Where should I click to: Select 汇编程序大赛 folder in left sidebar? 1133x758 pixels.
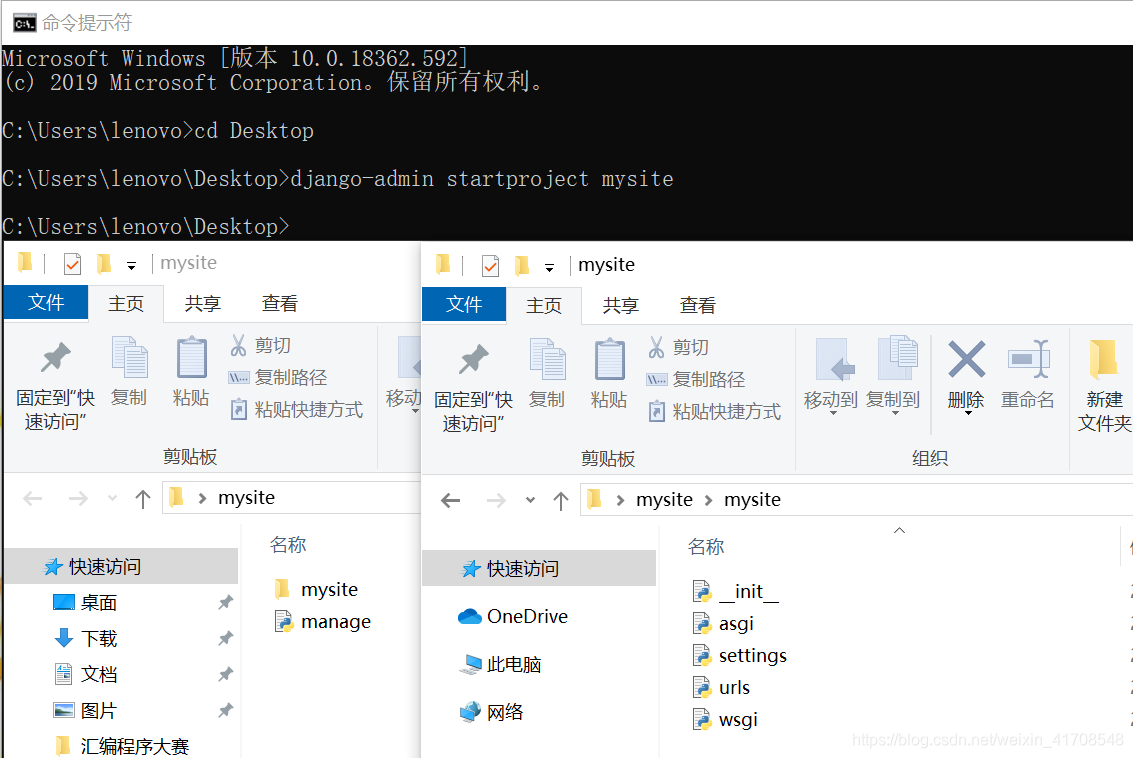coord(121,746)
